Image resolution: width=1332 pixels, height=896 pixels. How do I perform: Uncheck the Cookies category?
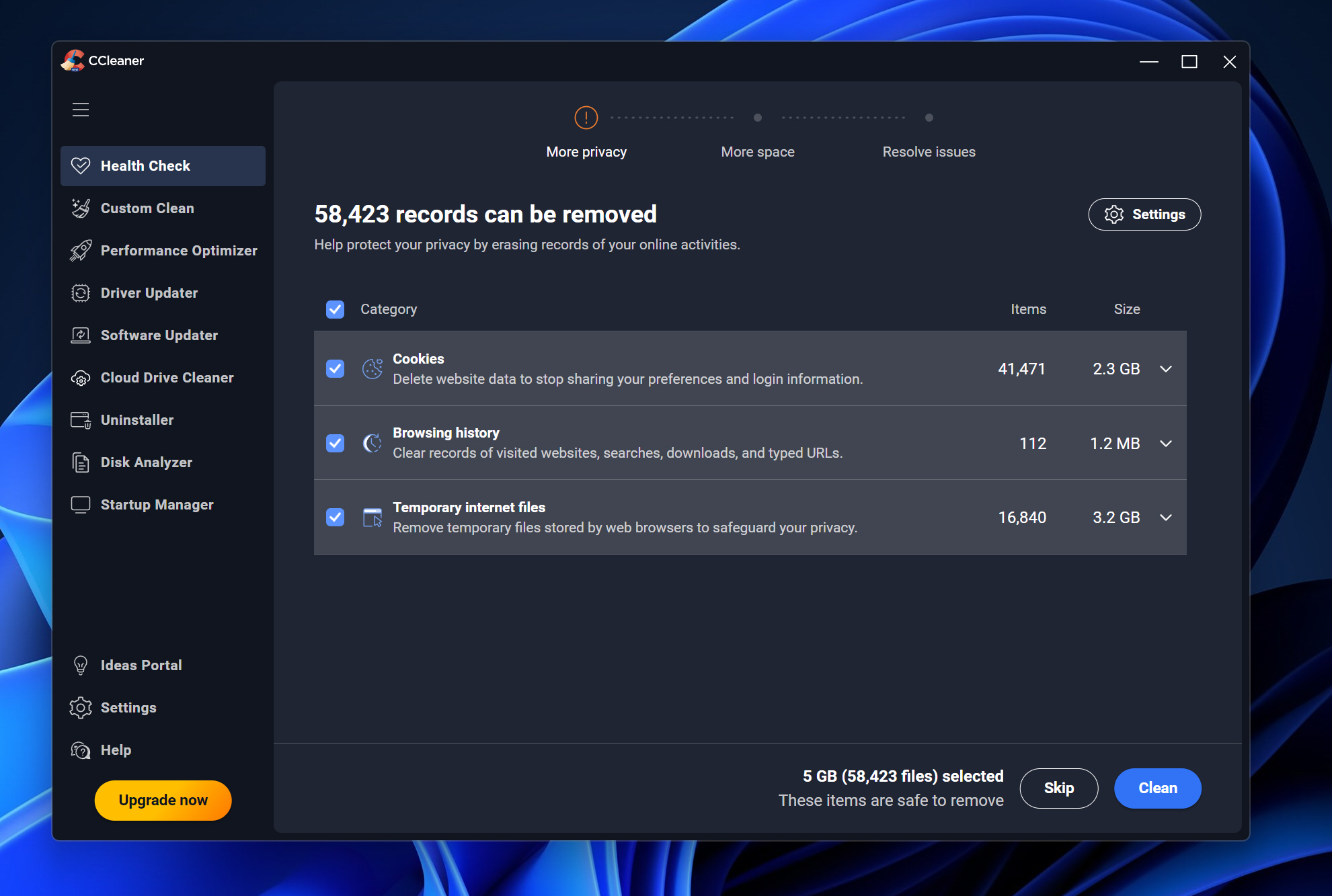point(334,368)
